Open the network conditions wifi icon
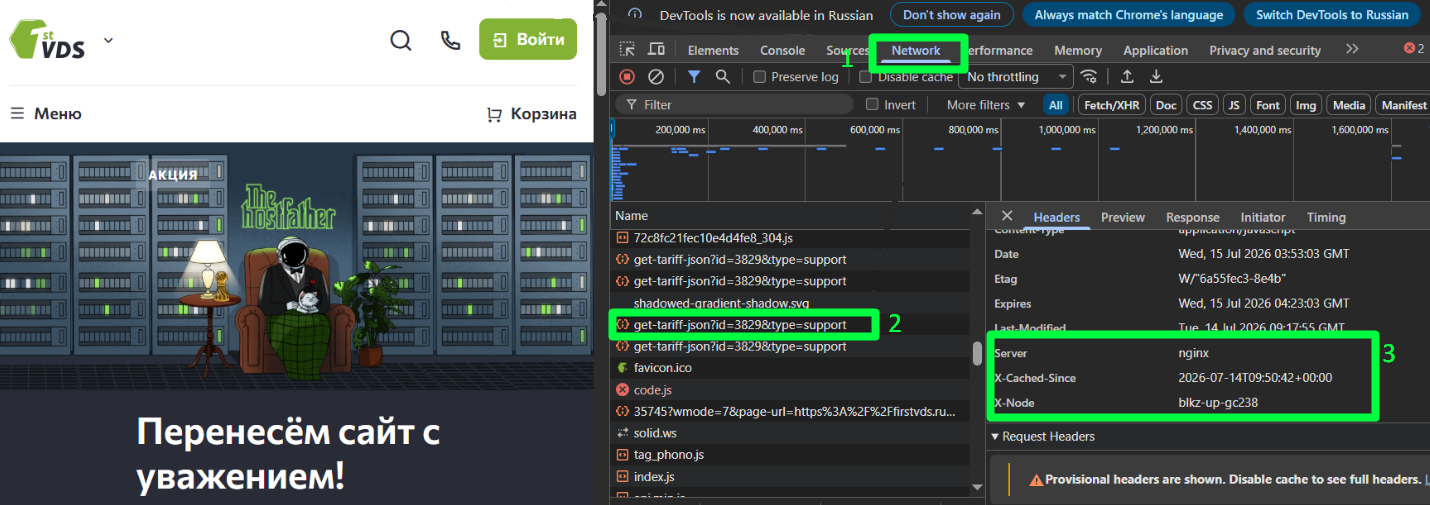Screen dimensions: 1430x505 pos(1089,76)
